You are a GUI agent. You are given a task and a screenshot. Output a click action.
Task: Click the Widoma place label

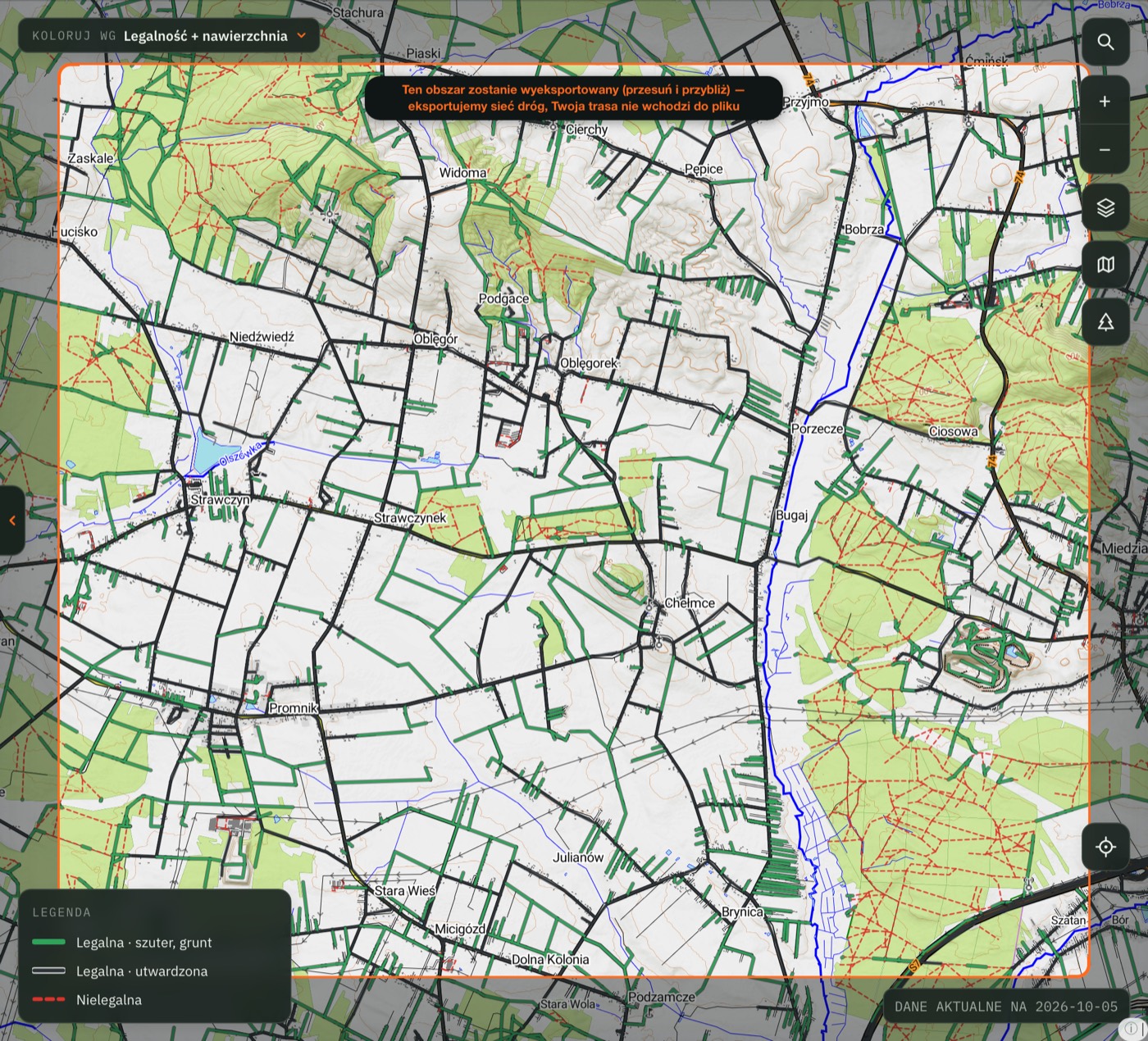coord(462,173)
